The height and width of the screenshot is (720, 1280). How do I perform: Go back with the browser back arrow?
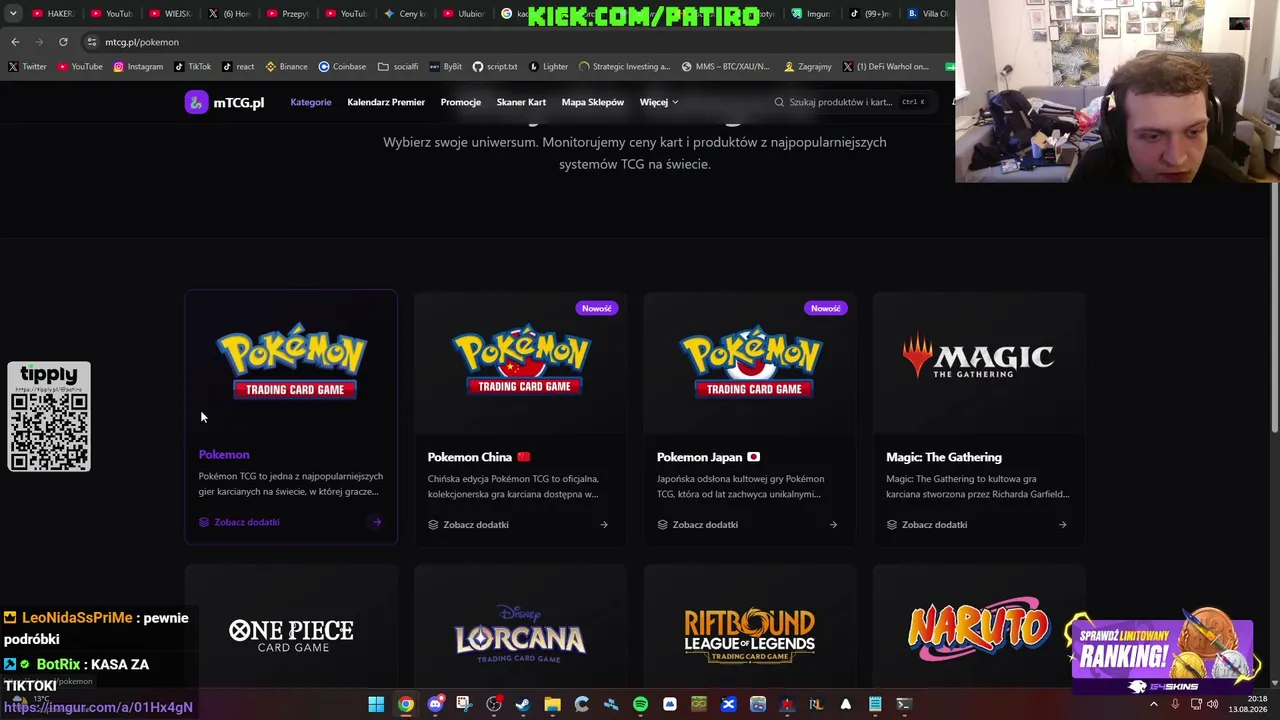tap(15, 42)
